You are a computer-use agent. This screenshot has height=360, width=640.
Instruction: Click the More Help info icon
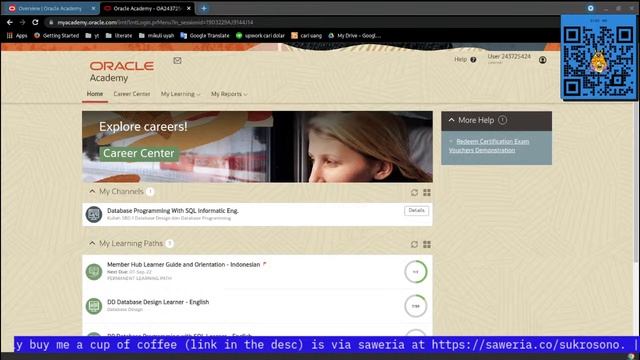coord(502,120)
